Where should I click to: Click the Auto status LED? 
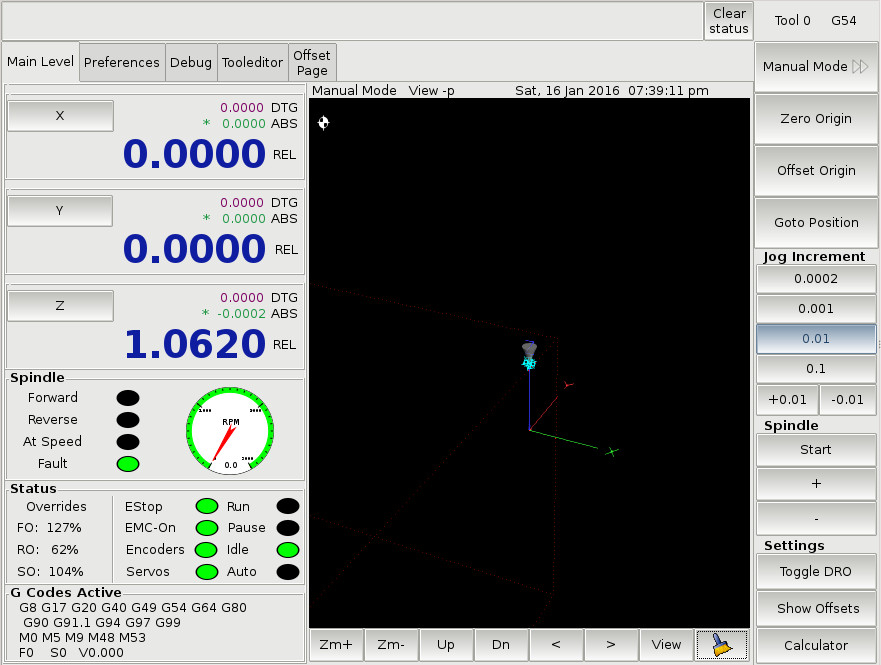[x=288, y=572]
